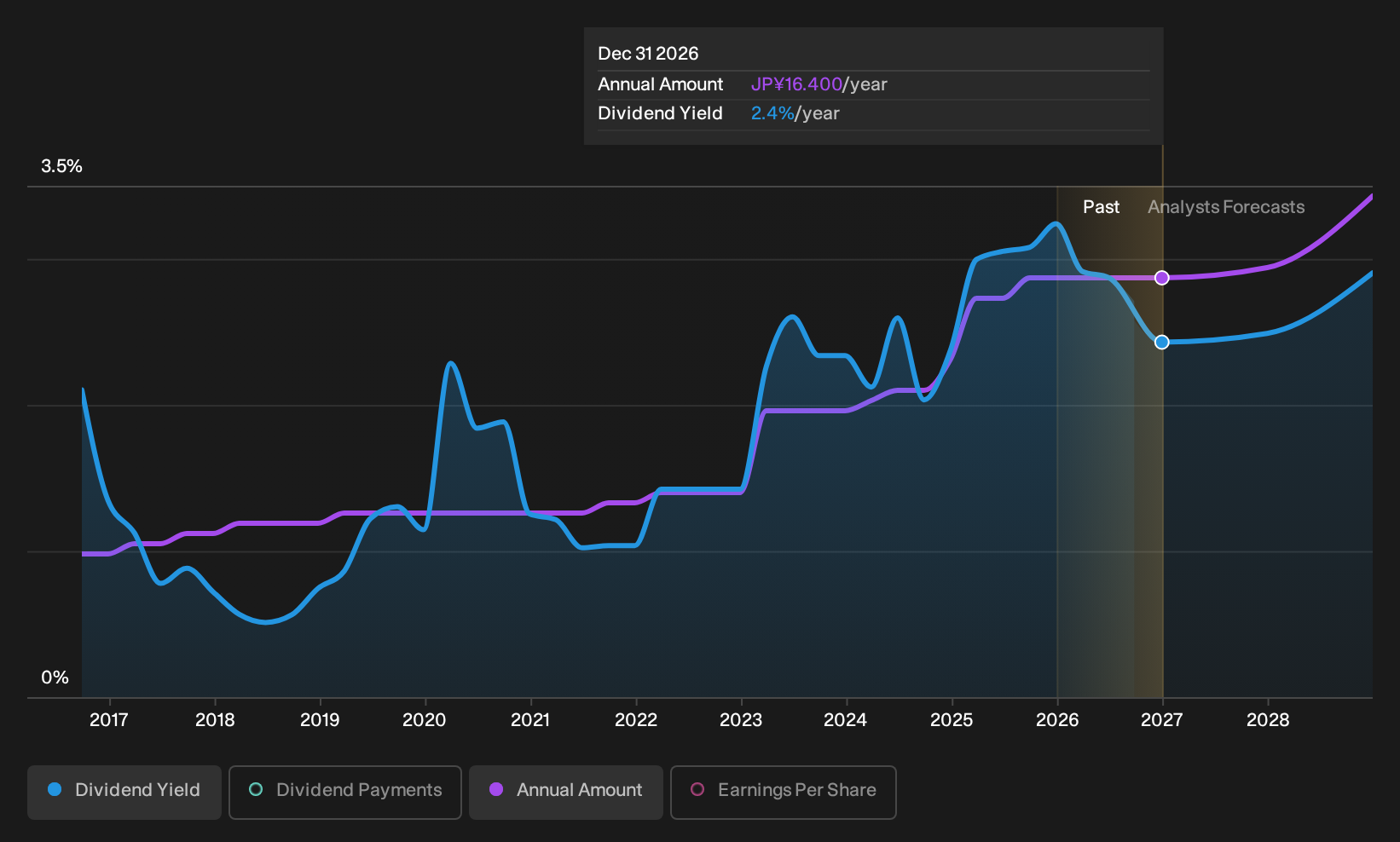Click the blue Dividend Yield data point
1400x842 pixels.
(x=1162, y=342)
